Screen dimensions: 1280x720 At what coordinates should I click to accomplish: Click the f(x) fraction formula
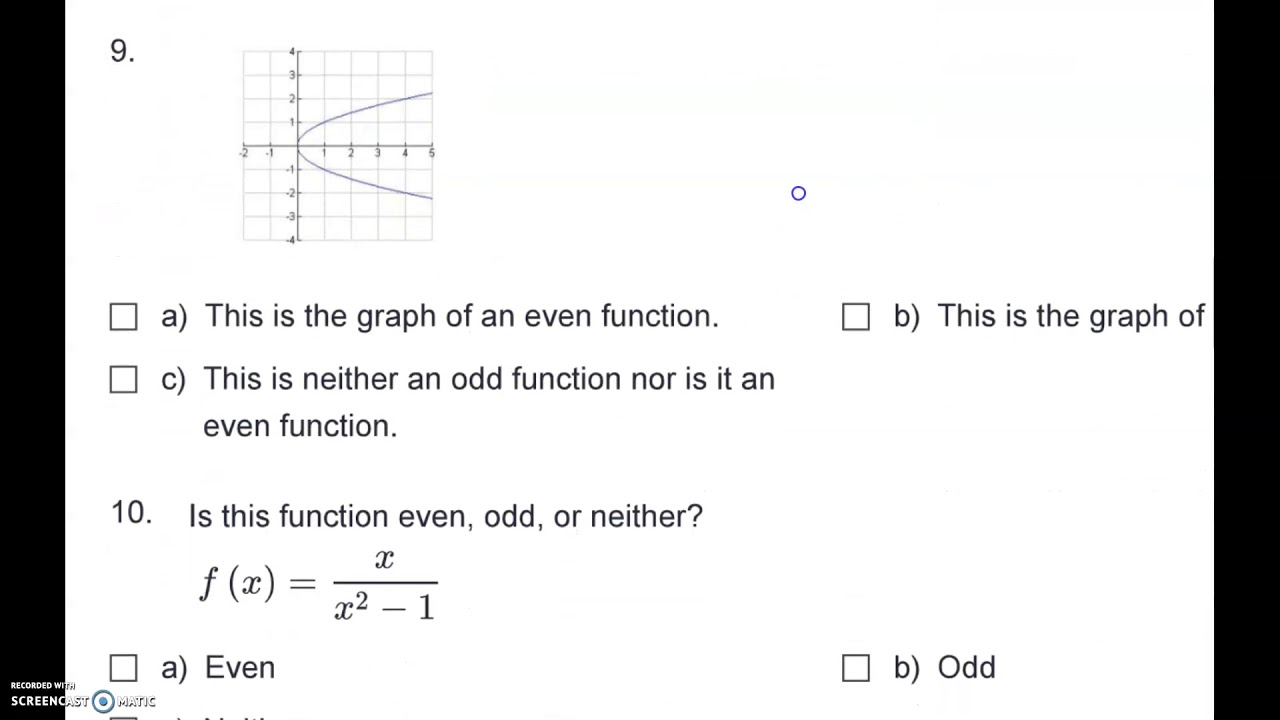coord(320,585)
